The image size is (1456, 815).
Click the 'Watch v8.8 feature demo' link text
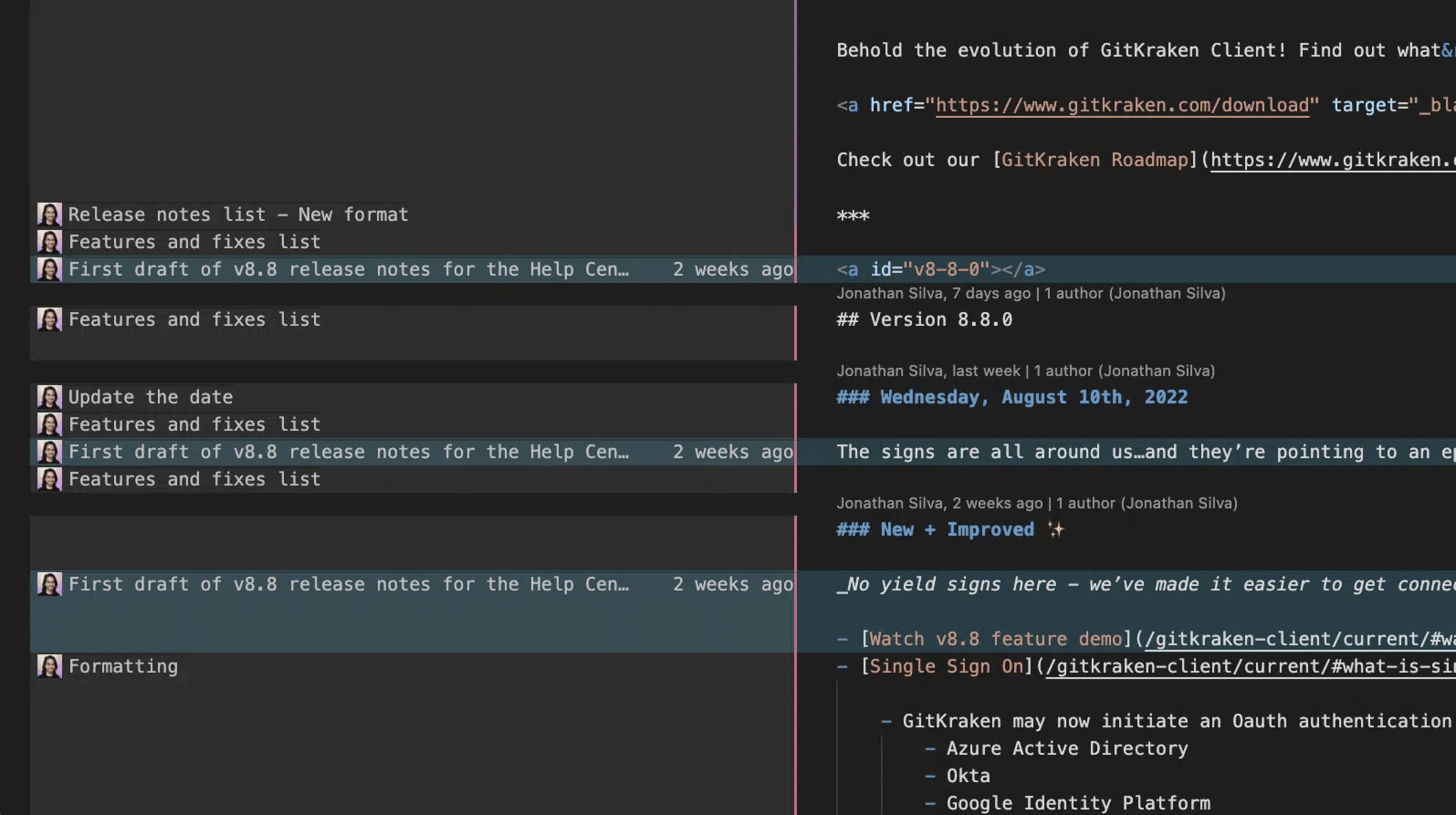995,639
